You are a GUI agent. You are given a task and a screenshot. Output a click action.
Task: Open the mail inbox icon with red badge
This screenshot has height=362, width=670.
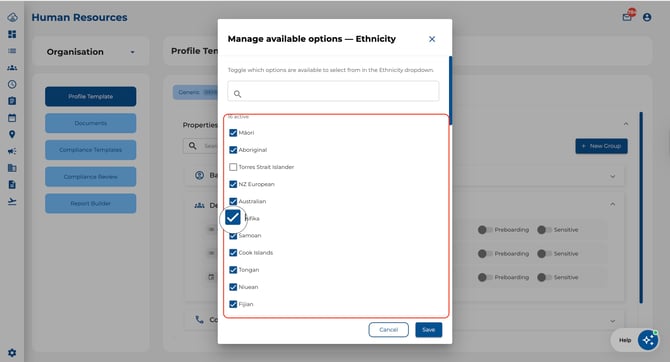pyautogui.click(x=627, y=16)
